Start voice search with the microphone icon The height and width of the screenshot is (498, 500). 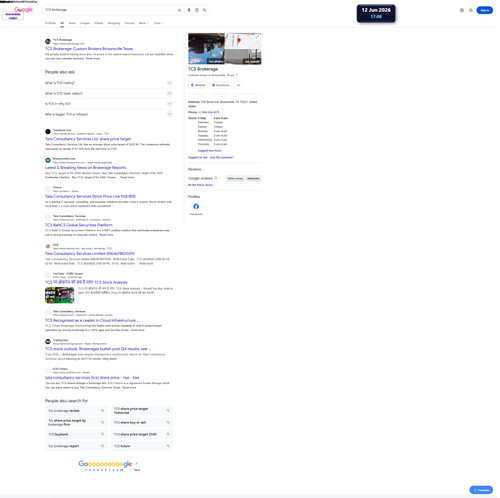coord(189,10)
